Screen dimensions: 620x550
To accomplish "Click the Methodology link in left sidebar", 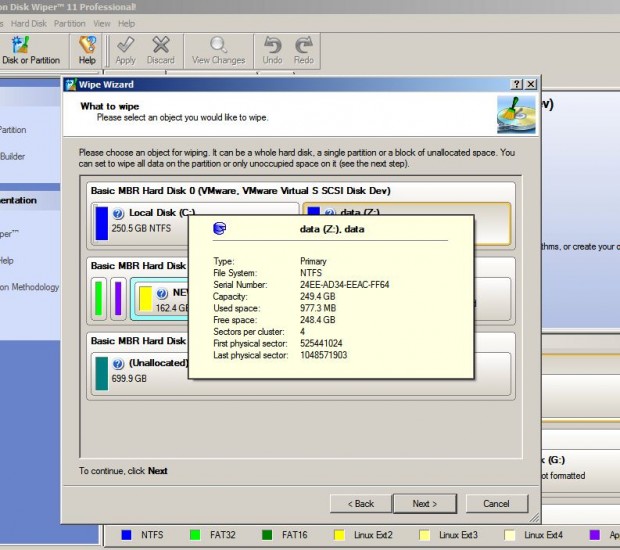I will 30,287.
